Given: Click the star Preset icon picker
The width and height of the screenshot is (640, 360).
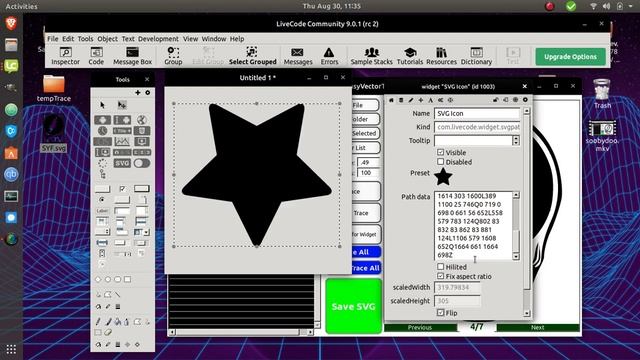Looking at the screenshot, I should click(x=443, y=177).
